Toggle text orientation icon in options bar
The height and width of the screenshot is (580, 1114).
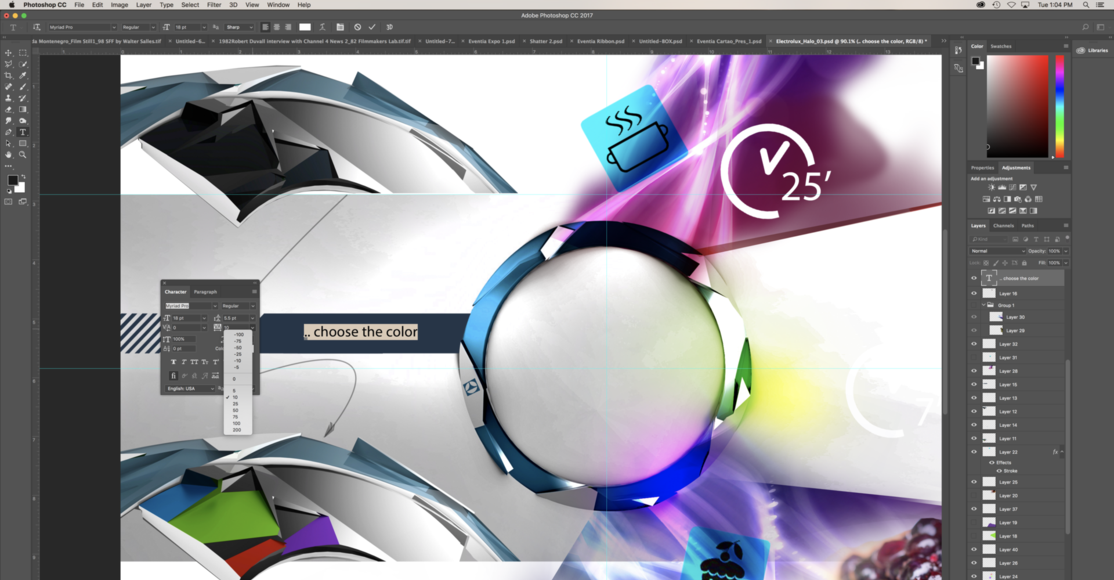(x=36, y=27)
